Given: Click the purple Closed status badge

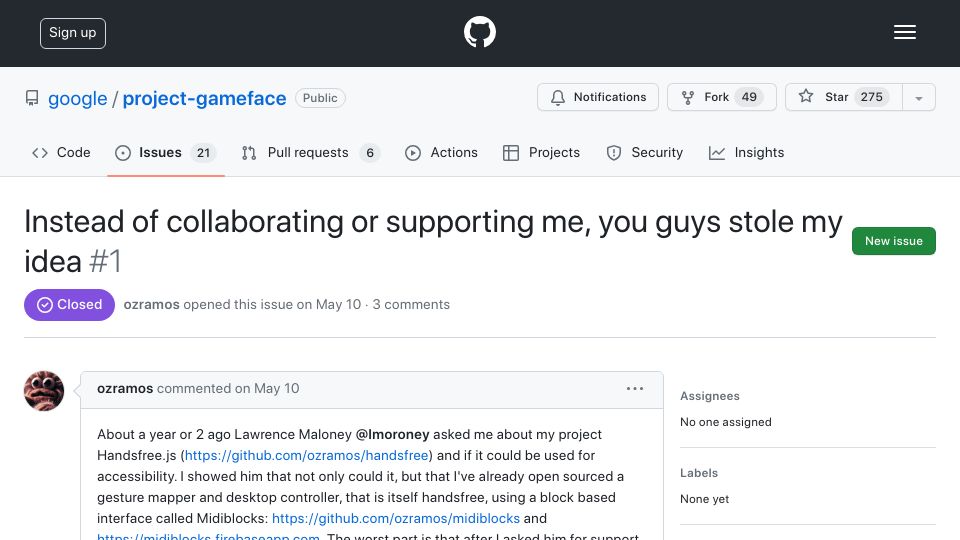Looking at the screenshot, I should (x=69, y=305).
